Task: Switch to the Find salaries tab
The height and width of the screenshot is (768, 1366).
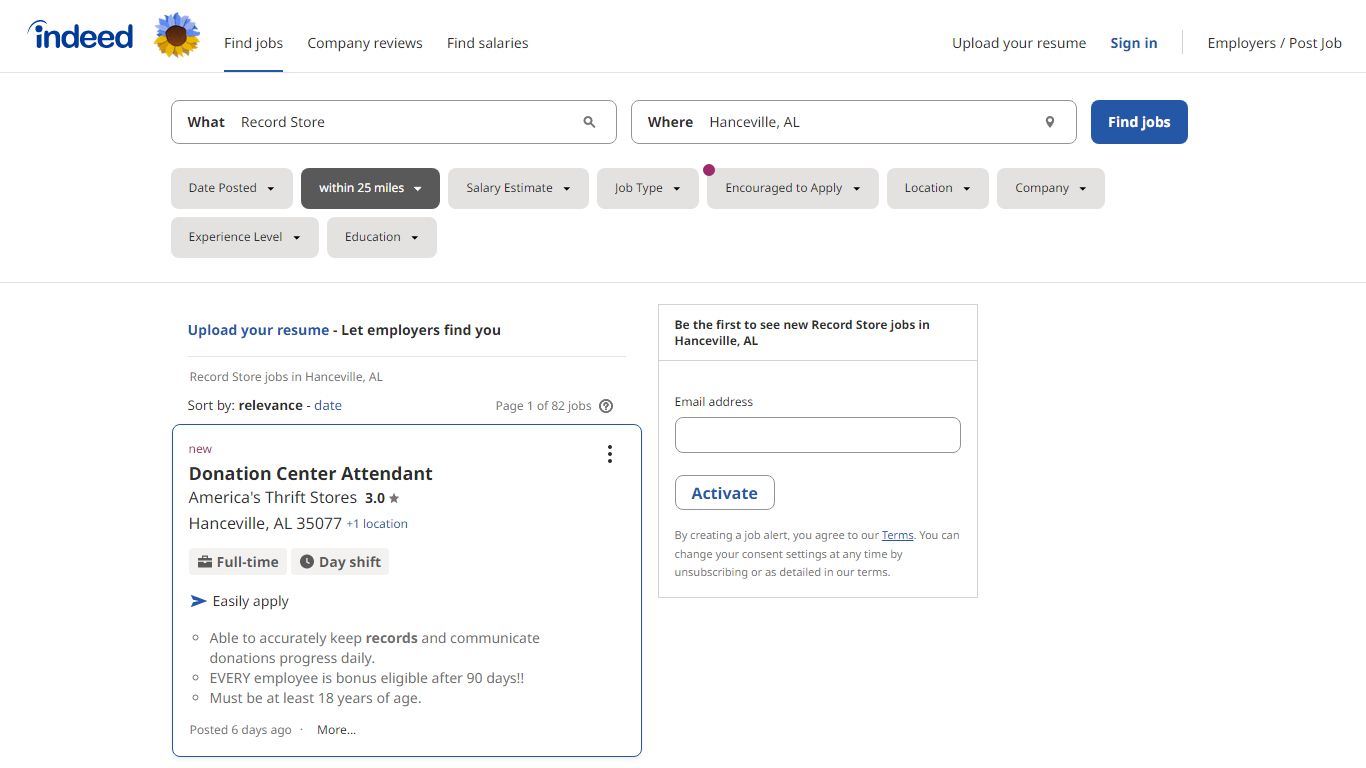Action: 488,43
